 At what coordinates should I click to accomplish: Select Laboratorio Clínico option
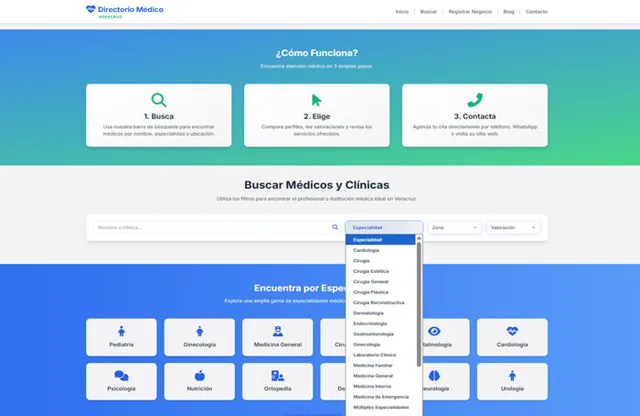coord(380,355)
